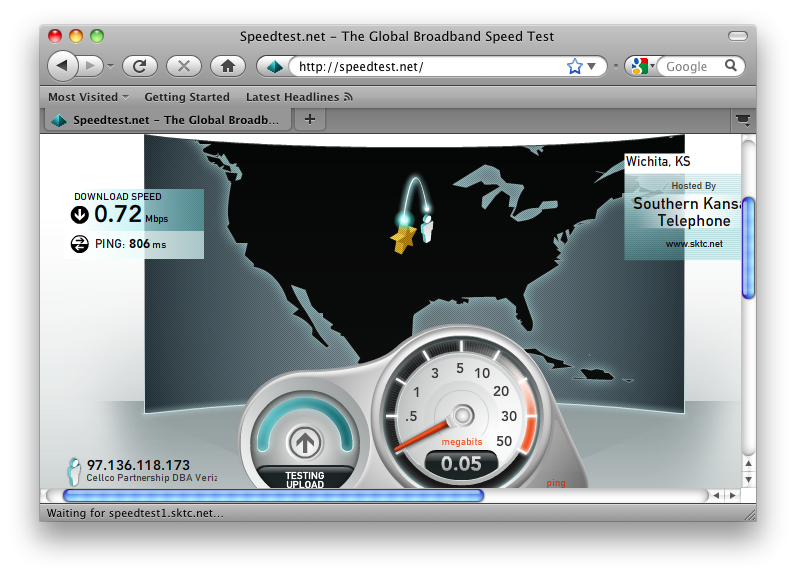Click the red ping label near gauge

click(556, 483)
